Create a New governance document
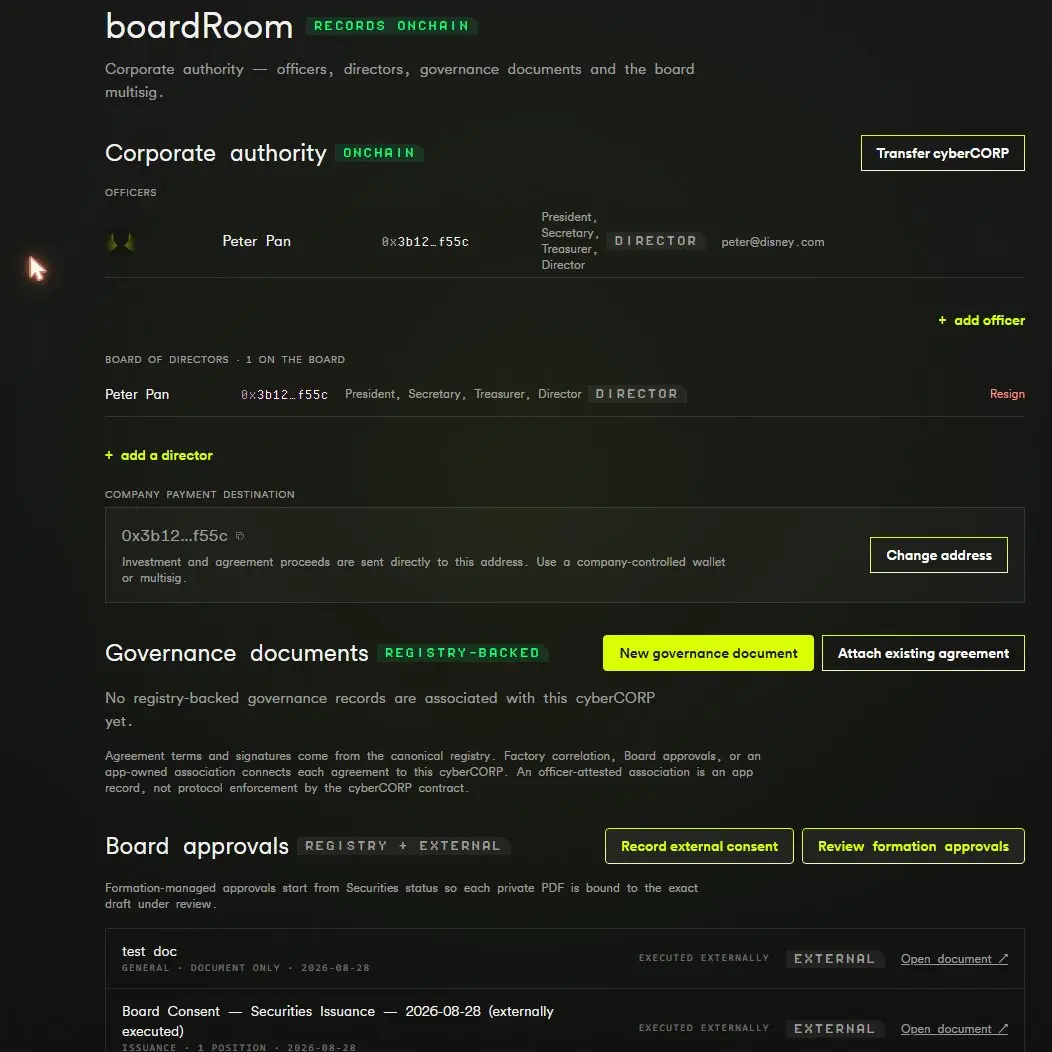Screen dimensions: 1052x1052 coord(708,653)
